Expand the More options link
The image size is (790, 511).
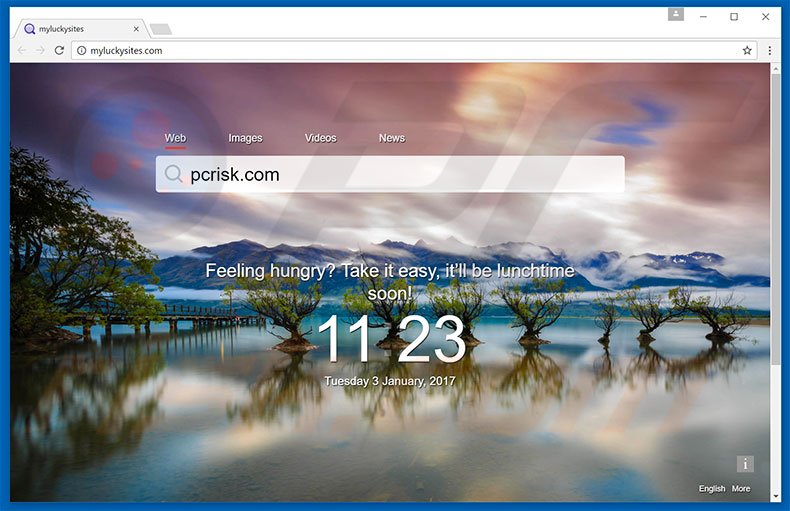pos(741,489)
